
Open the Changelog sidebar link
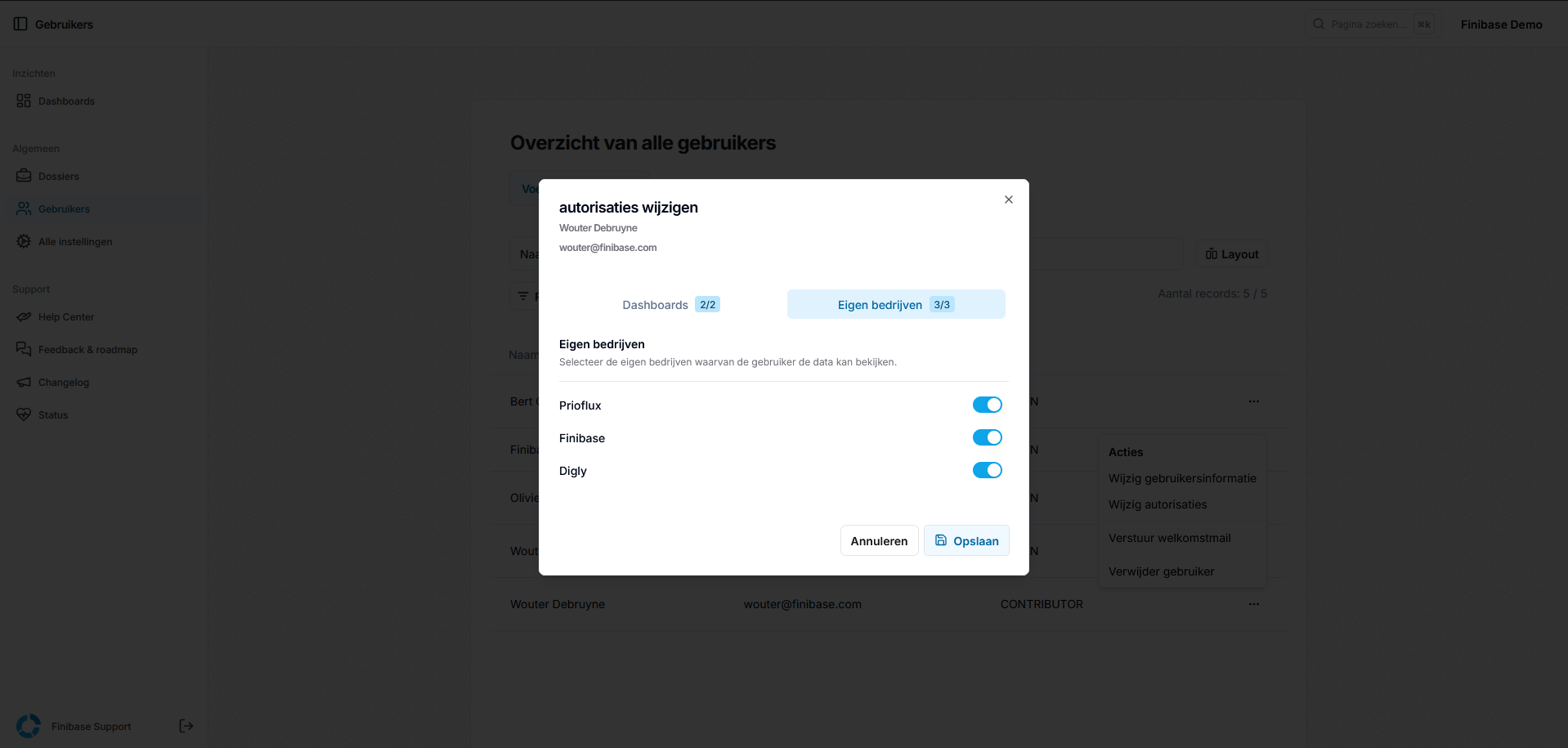tap(64, 382)
